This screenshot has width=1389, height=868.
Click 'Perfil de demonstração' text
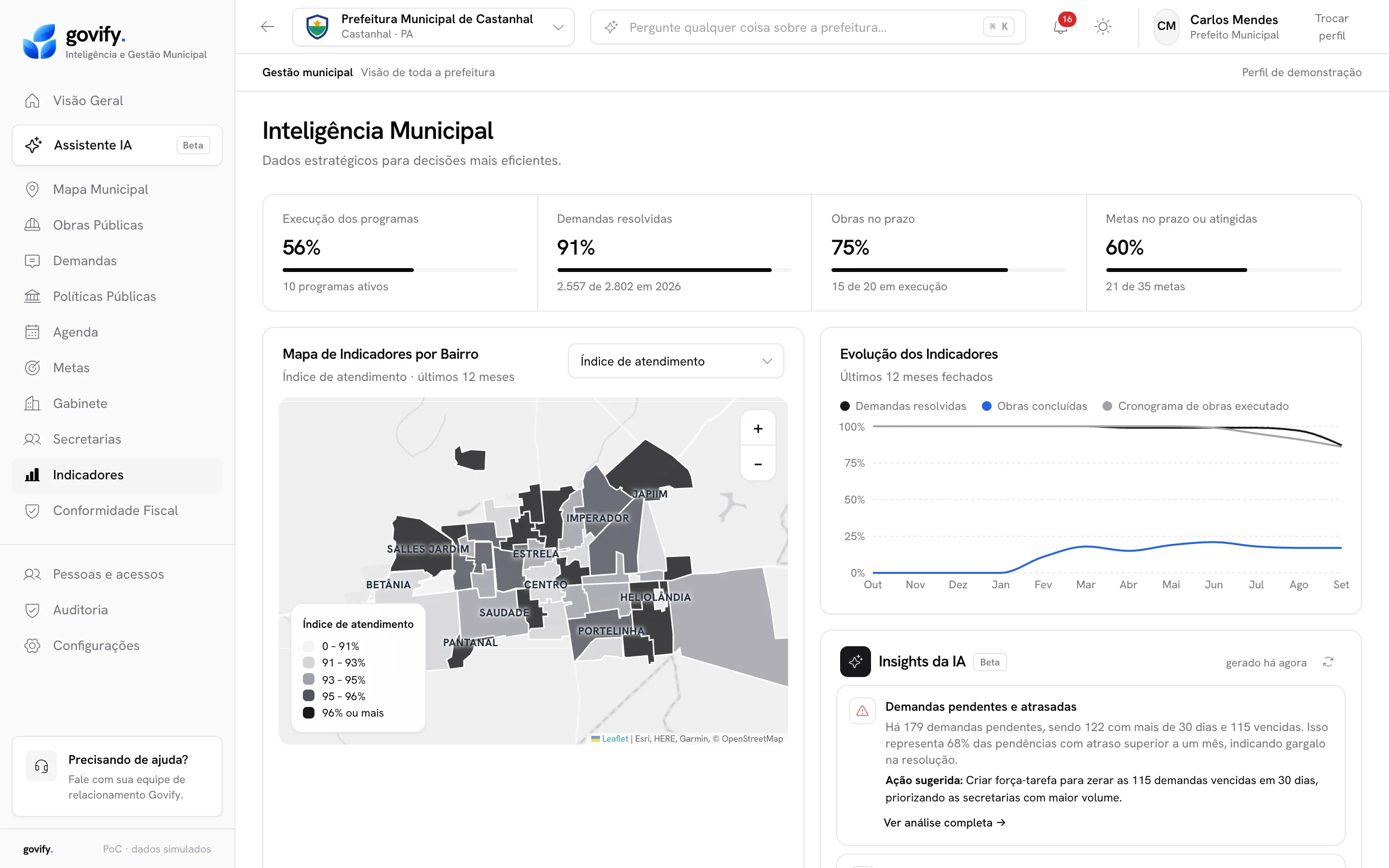[x=1301, y=72]
